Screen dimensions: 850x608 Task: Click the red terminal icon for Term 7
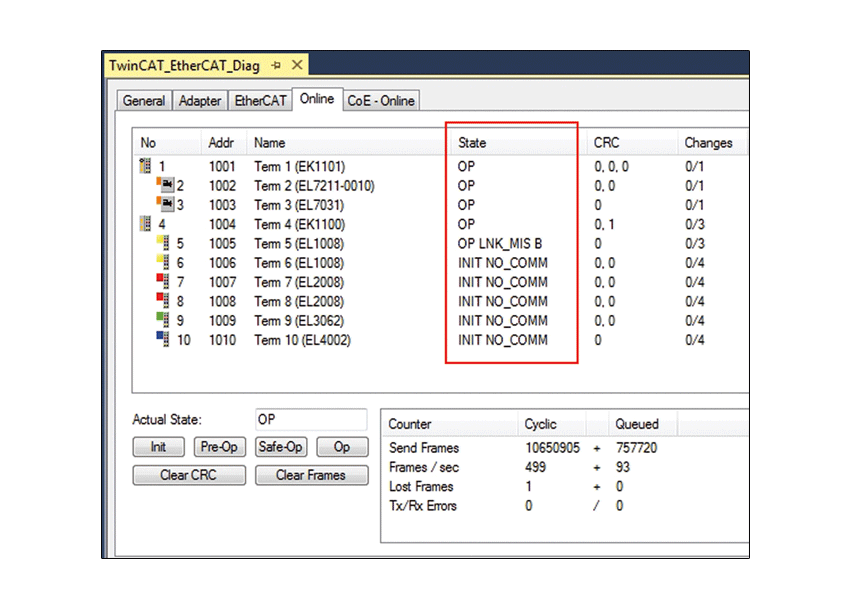click(x=163, y=282)
